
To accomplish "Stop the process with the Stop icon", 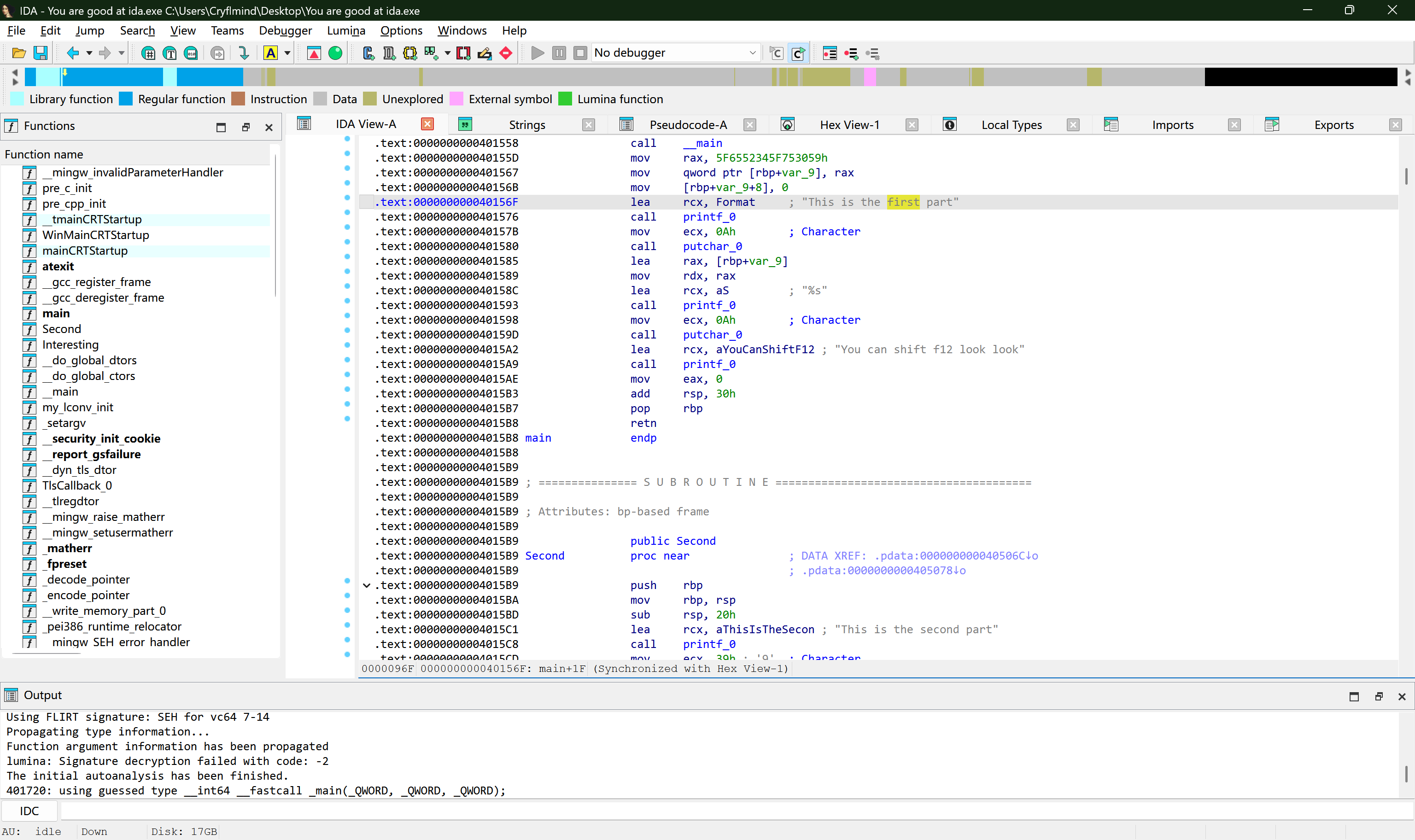I will tap(580, 52).
